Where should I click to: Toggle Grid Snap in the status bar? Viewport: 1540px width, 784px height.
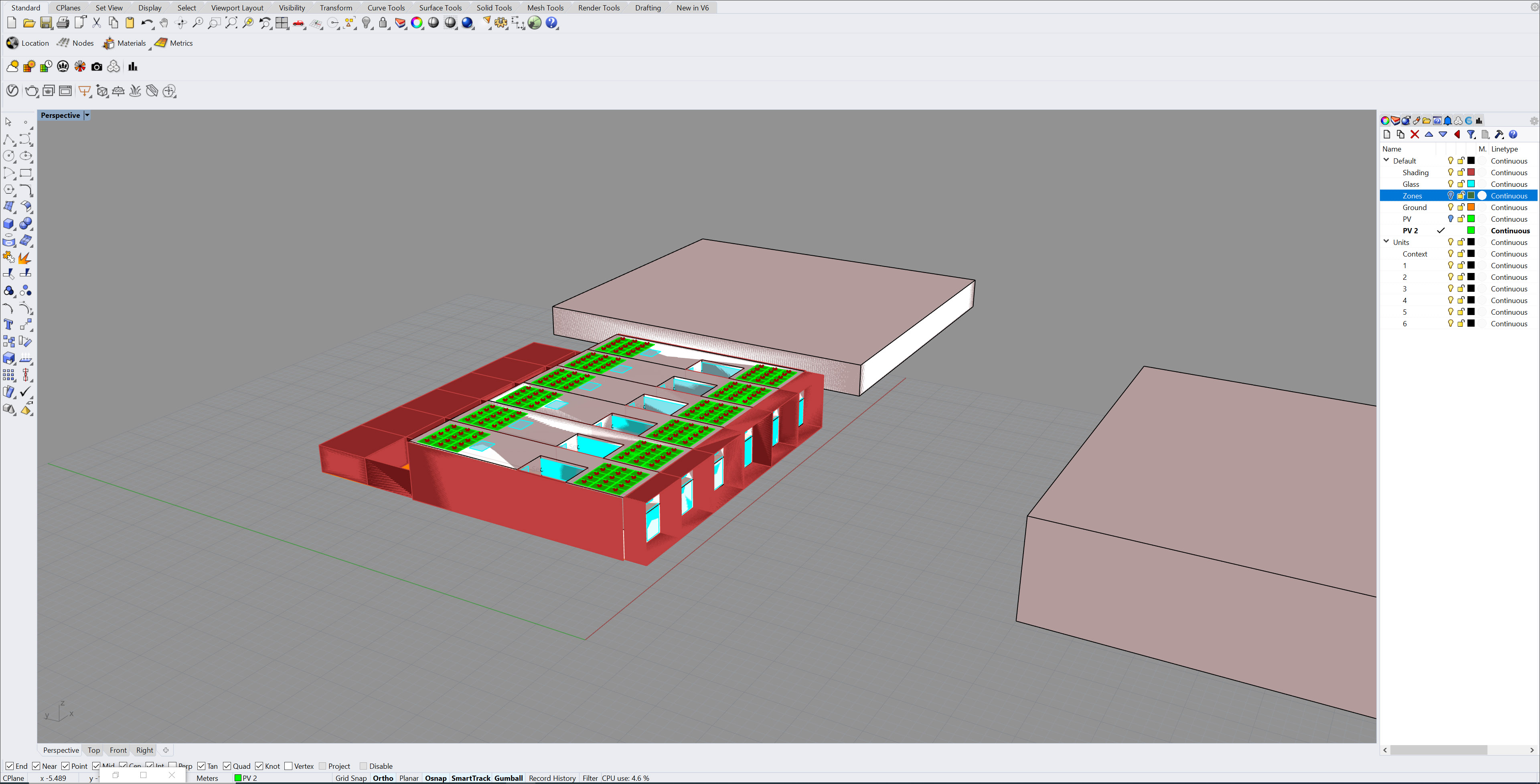point(351,778)
